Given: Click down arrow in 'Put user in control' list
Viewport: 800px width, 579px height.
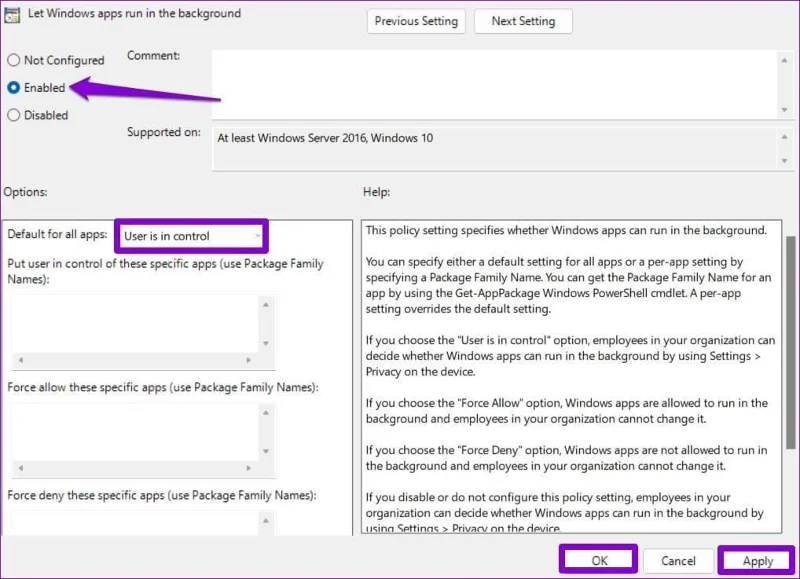Looking at the screenshot, I should pyautogui.click(x=266, y=343).
